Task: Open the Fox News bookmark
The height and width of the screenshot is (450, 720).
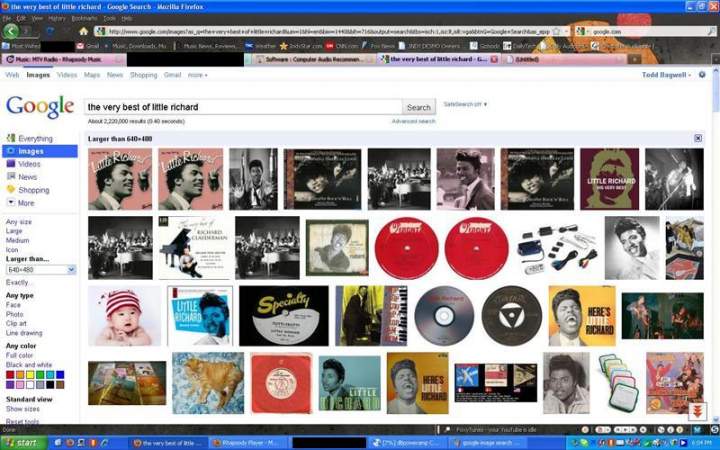Action: point(378,45)
